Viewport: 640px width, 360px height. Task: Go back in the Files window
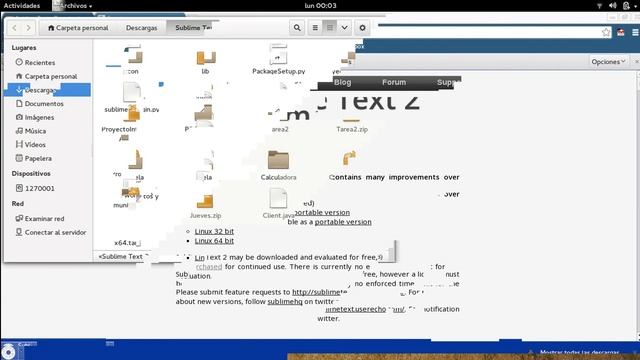coord(15,28)
